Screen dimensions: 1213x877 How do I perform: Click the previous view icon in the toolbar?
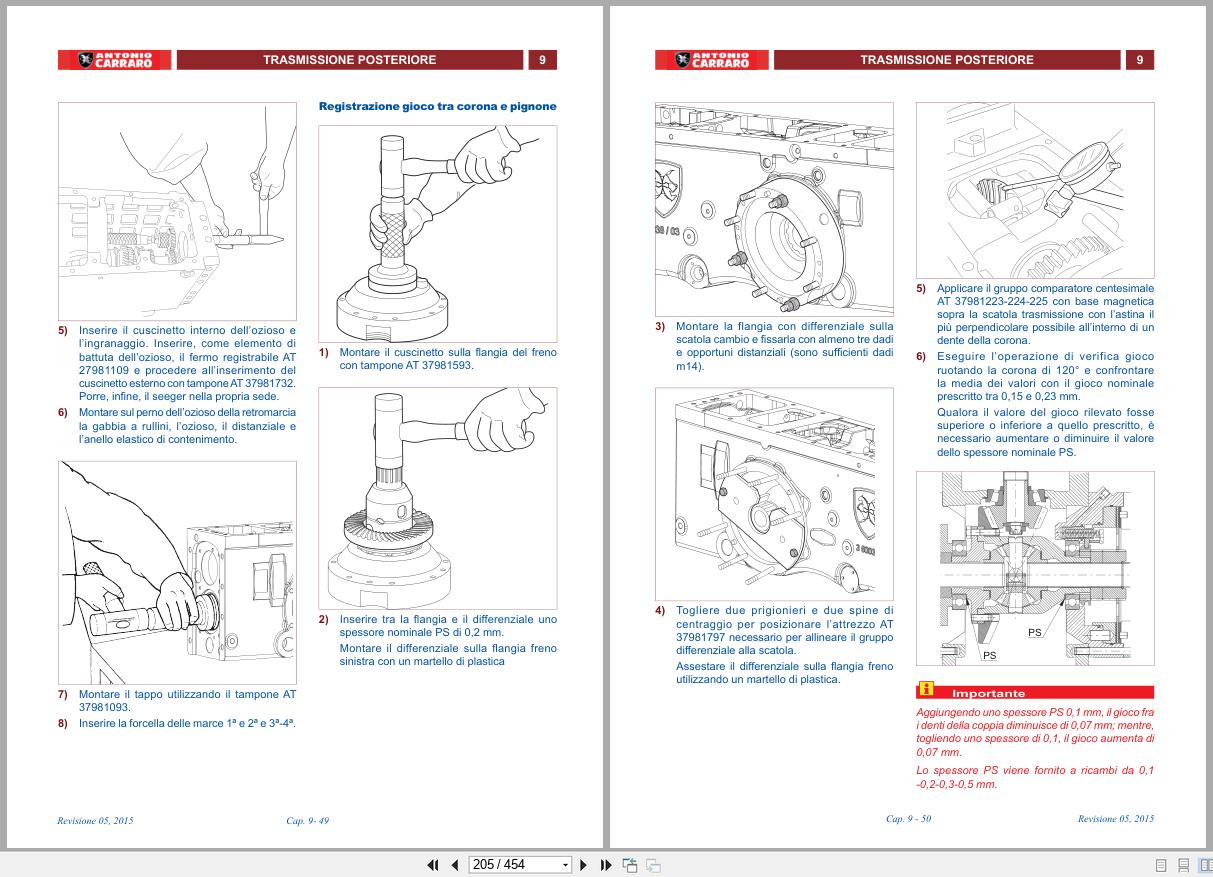pyautogui.click(x=630, y=865)
